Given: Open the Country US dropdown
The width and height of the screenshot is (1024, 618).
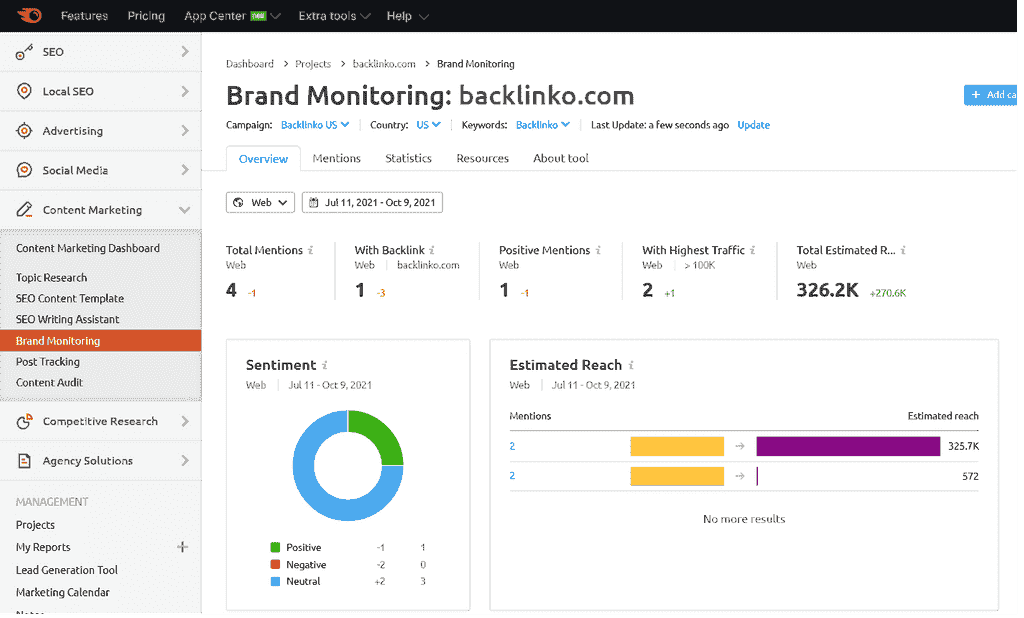Looking at the screenshot, I should click(x=428, y=125).
